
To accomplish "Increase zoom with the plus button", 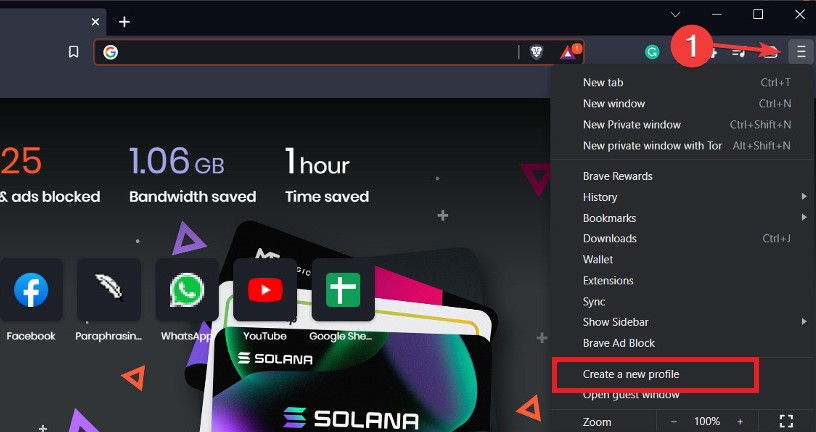I will coord(740,421).
